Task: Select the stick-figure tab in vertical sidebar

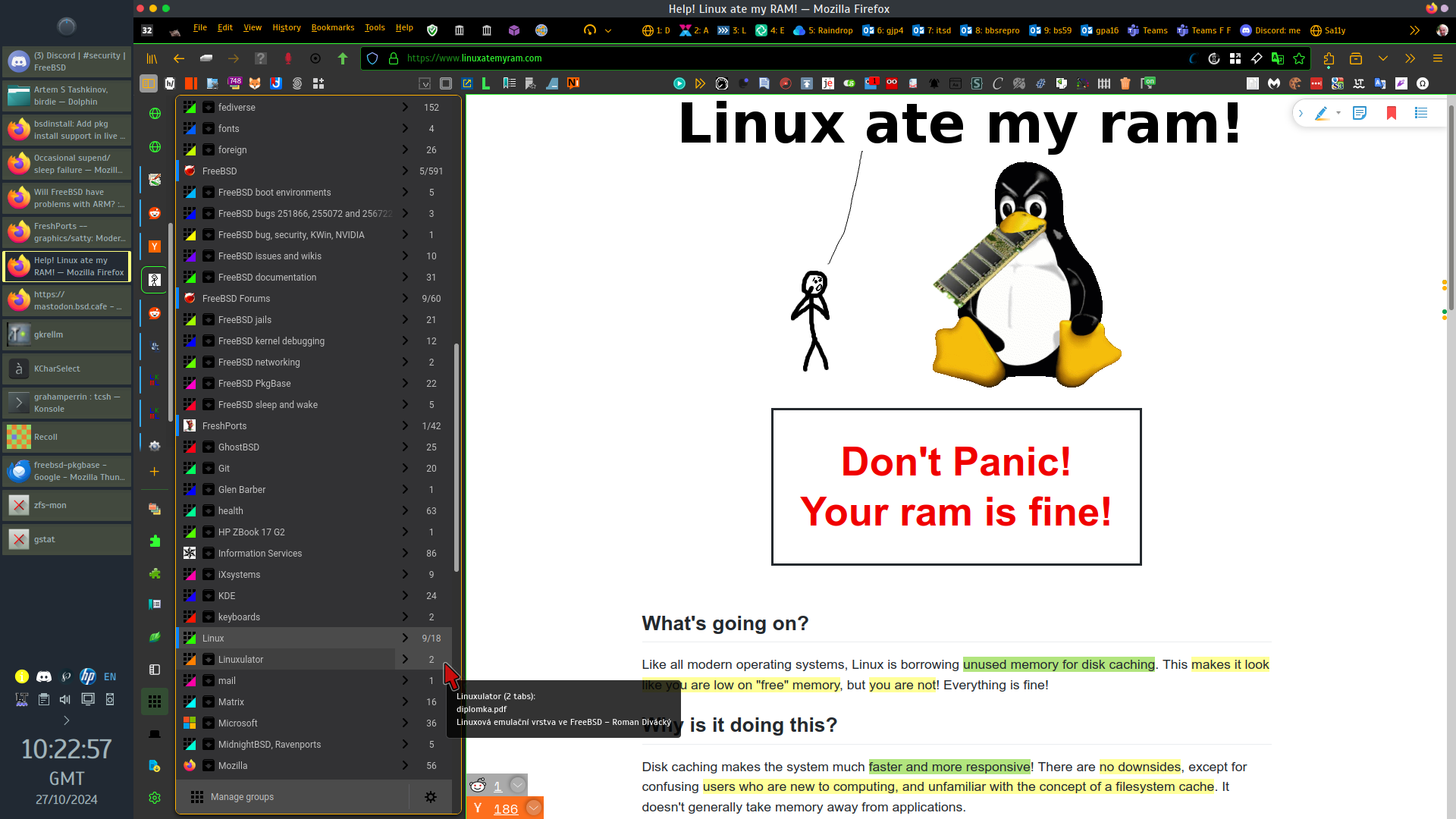Action: tap(155, 280)
